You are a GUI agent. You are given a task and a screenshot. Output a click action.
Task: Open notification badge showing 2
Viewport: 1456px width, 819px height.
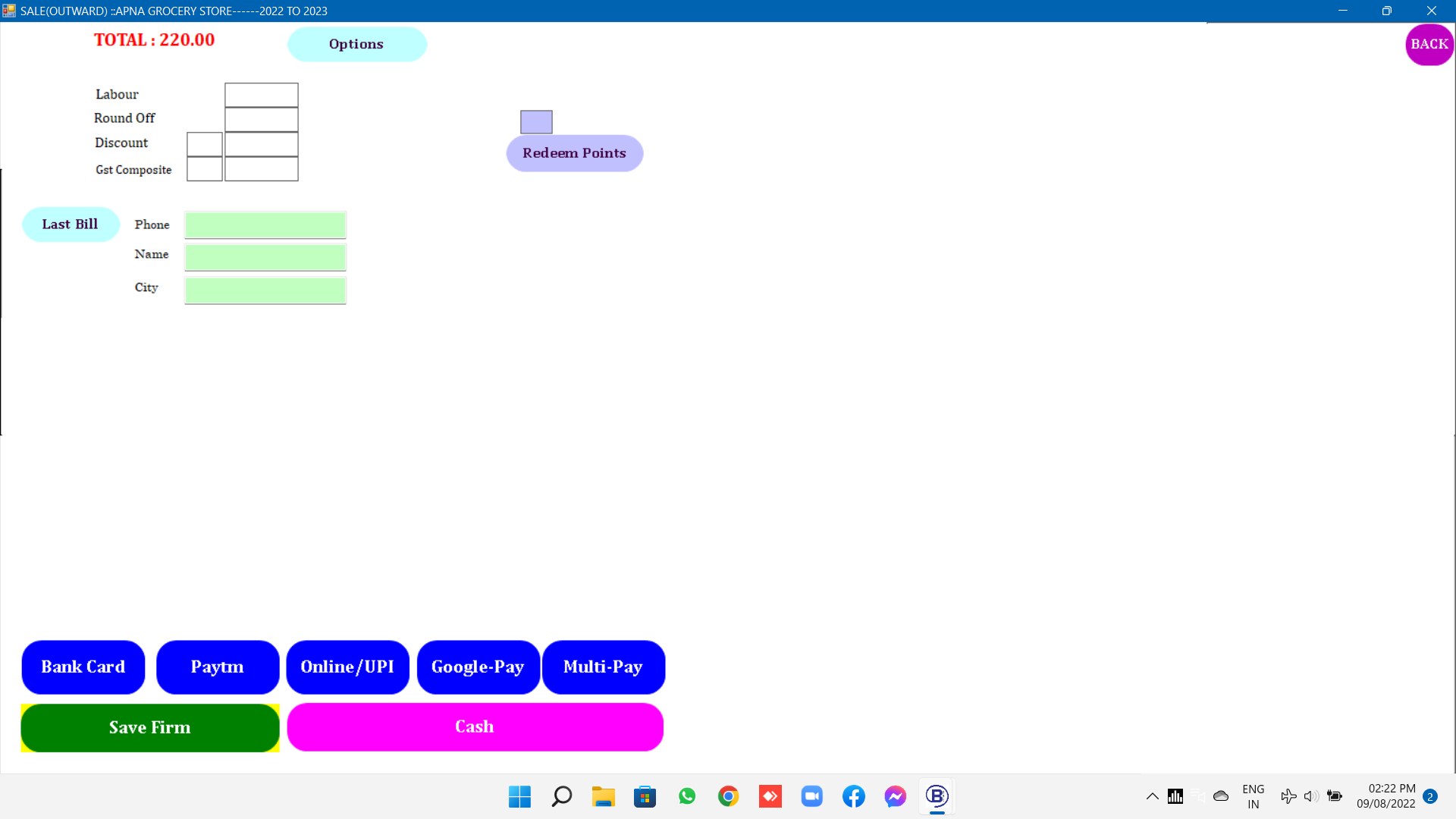coord(1430,796)
